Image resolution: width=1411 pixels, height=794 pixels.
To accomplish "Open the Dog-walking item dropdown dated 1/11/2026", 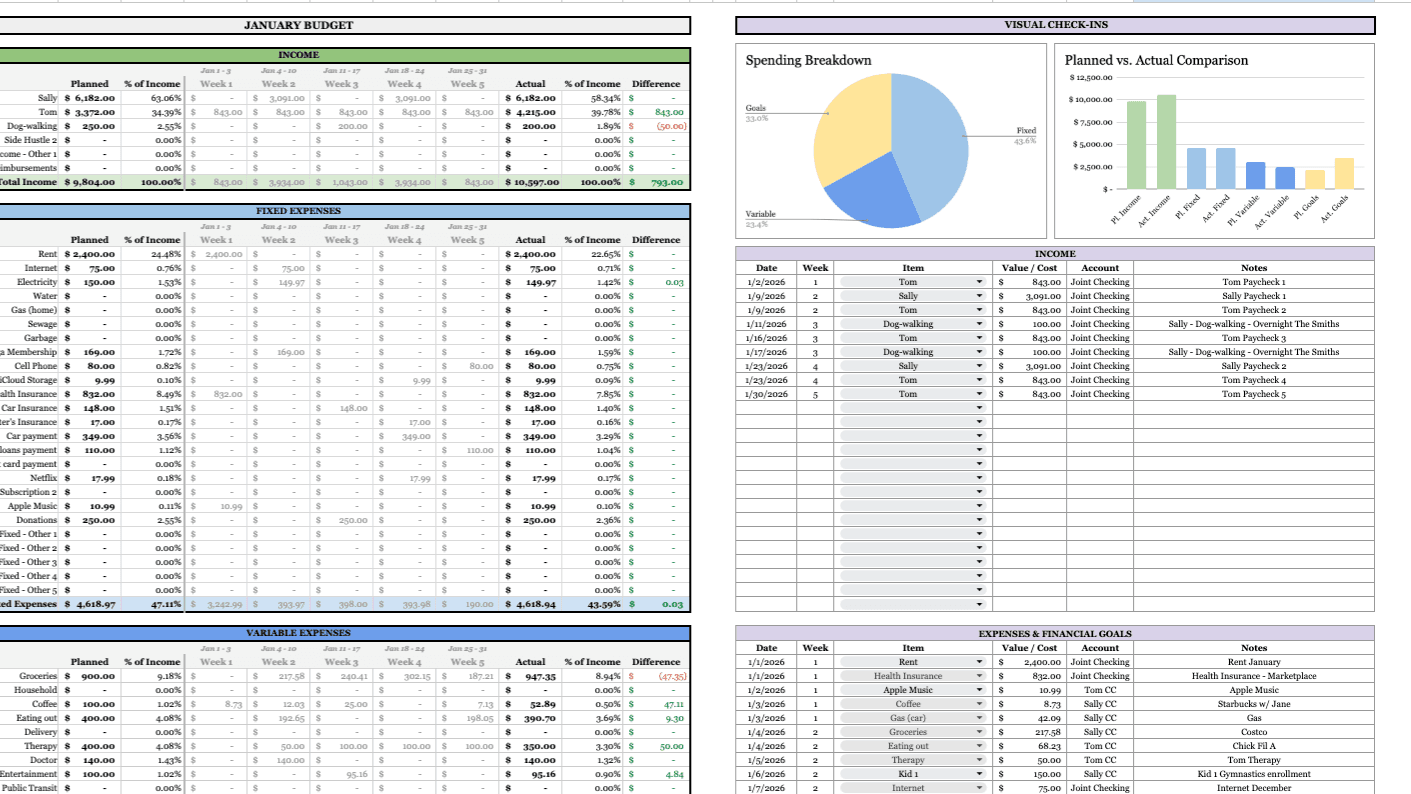I will [x=979, y=324].
